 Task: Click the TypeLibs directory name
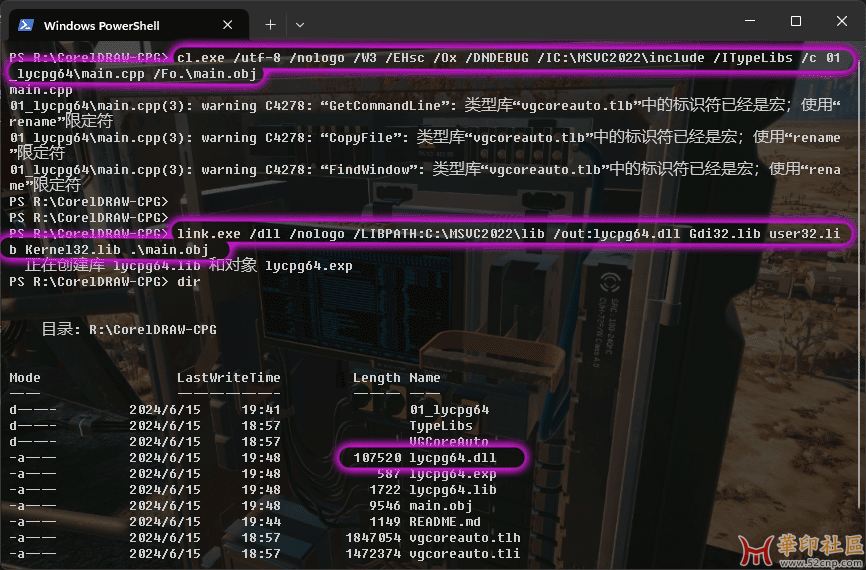click(441, 426)
